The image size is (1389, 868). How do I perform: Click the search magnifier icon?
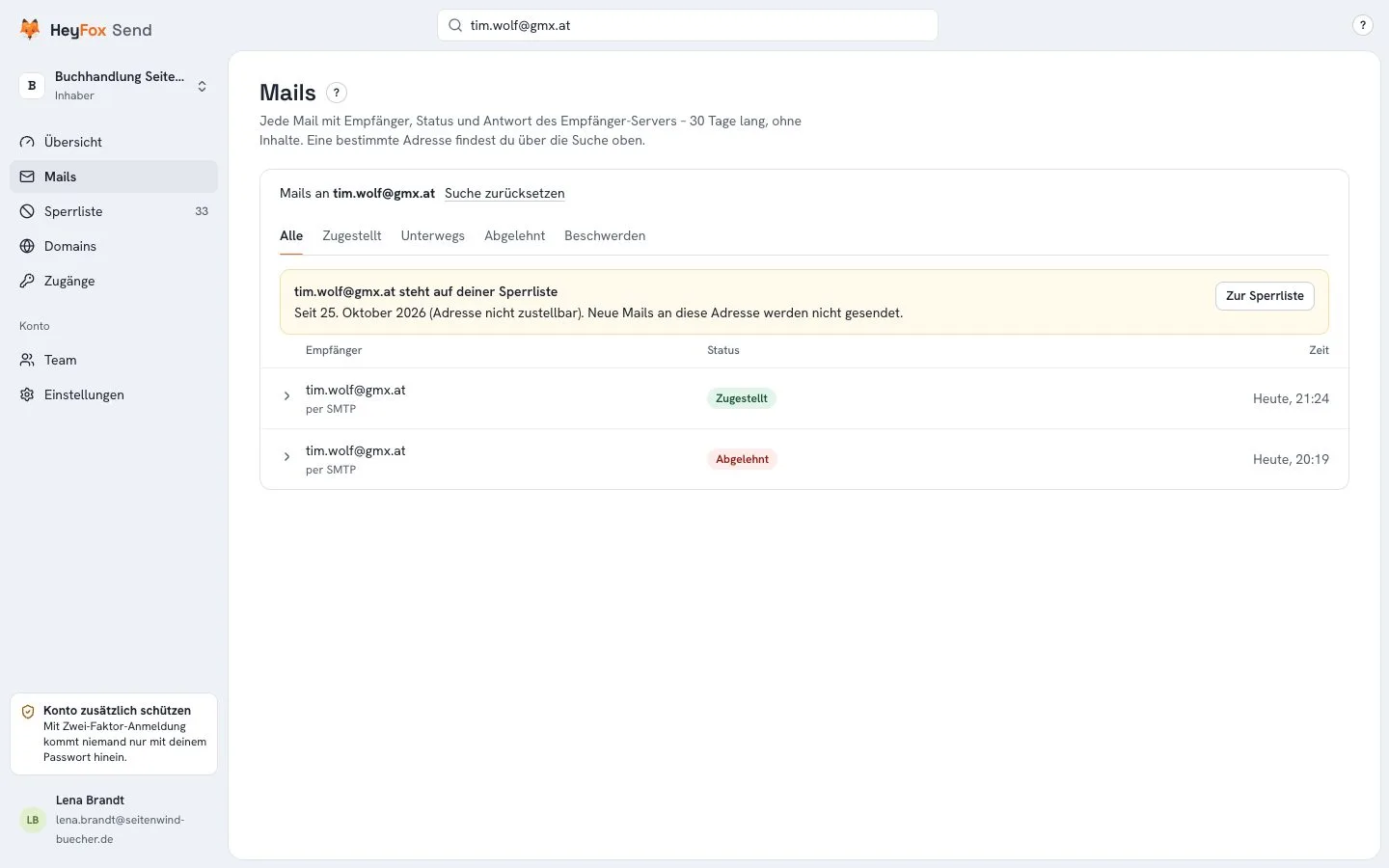455,25
